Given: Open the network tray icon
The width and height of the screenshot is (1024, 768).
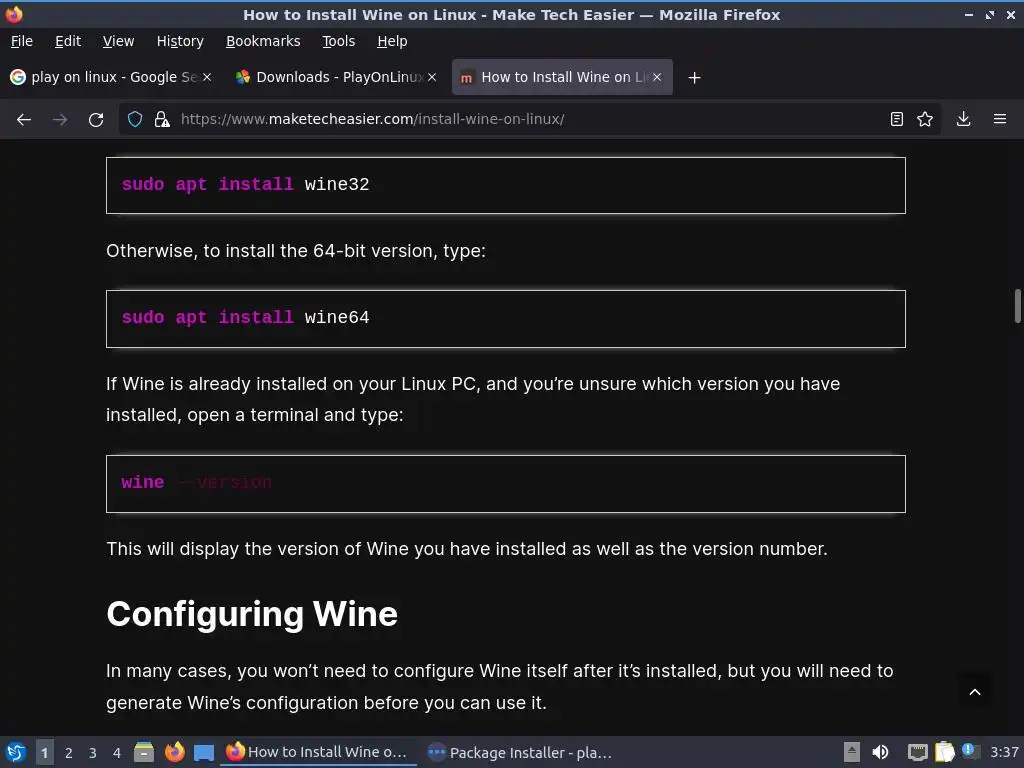Looking at the screenshot, I should (918, 752).
